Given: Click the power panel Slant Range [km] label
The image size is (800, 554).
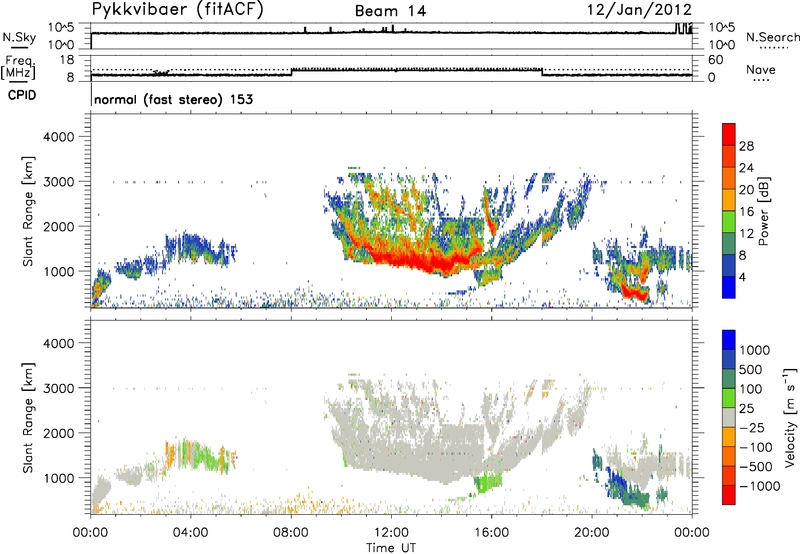Looking at the screenshot, I should coord(28,211).
